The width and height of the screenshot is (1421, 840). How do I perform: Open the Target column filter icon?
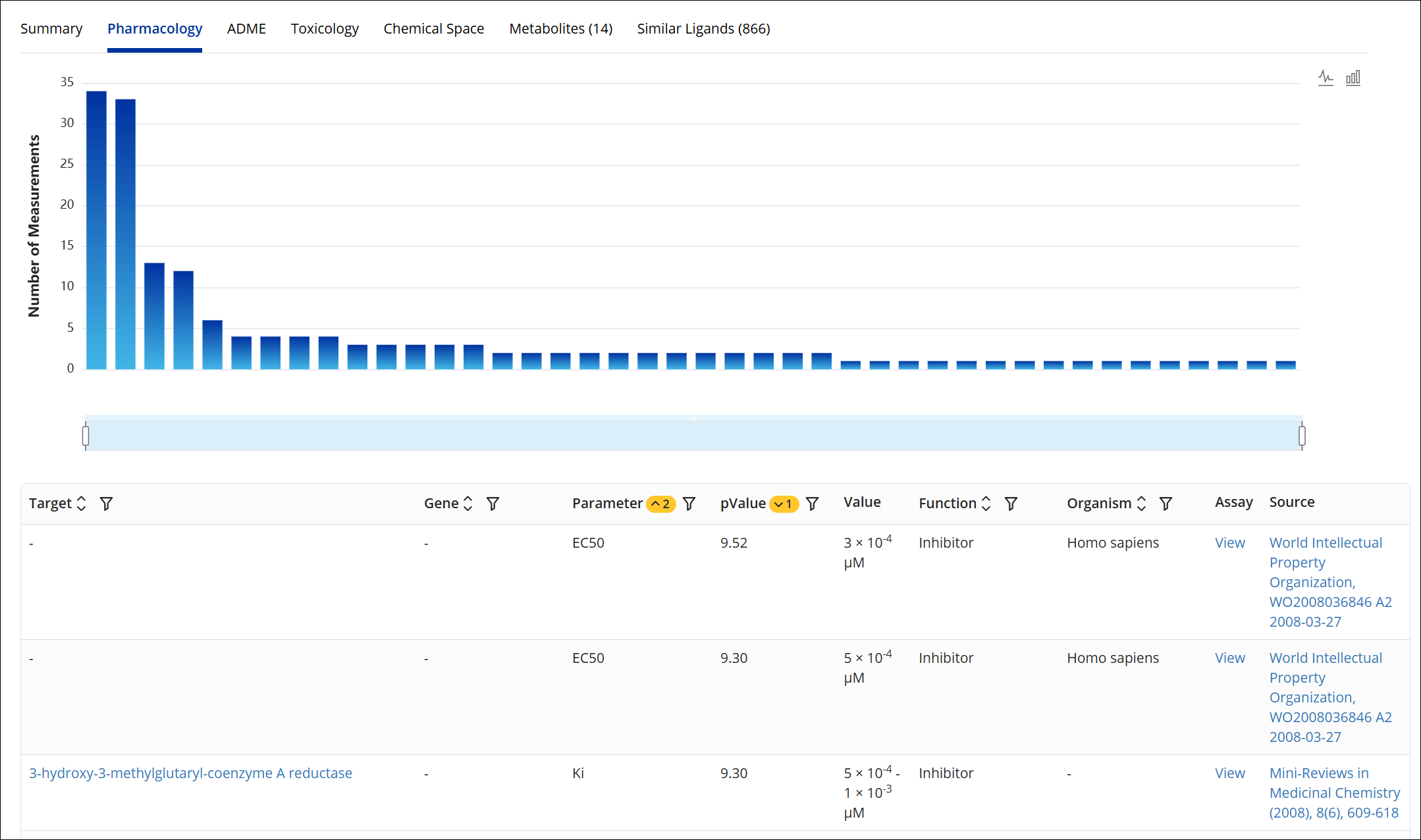coord(106,504)
